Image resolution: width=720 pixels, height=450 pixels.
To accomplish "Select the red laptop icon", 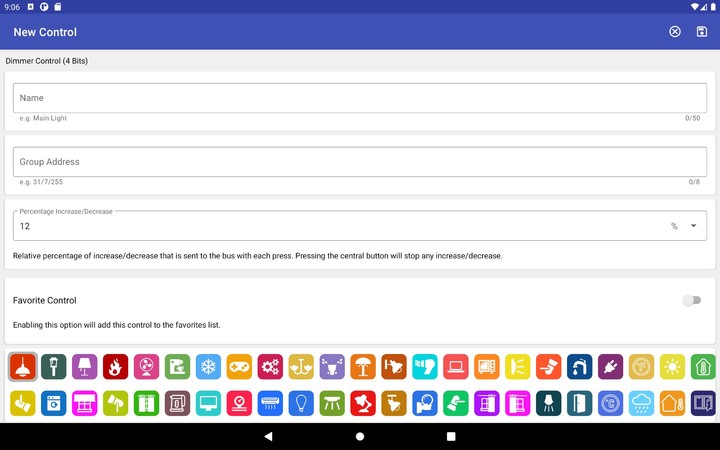I will 456,366.
